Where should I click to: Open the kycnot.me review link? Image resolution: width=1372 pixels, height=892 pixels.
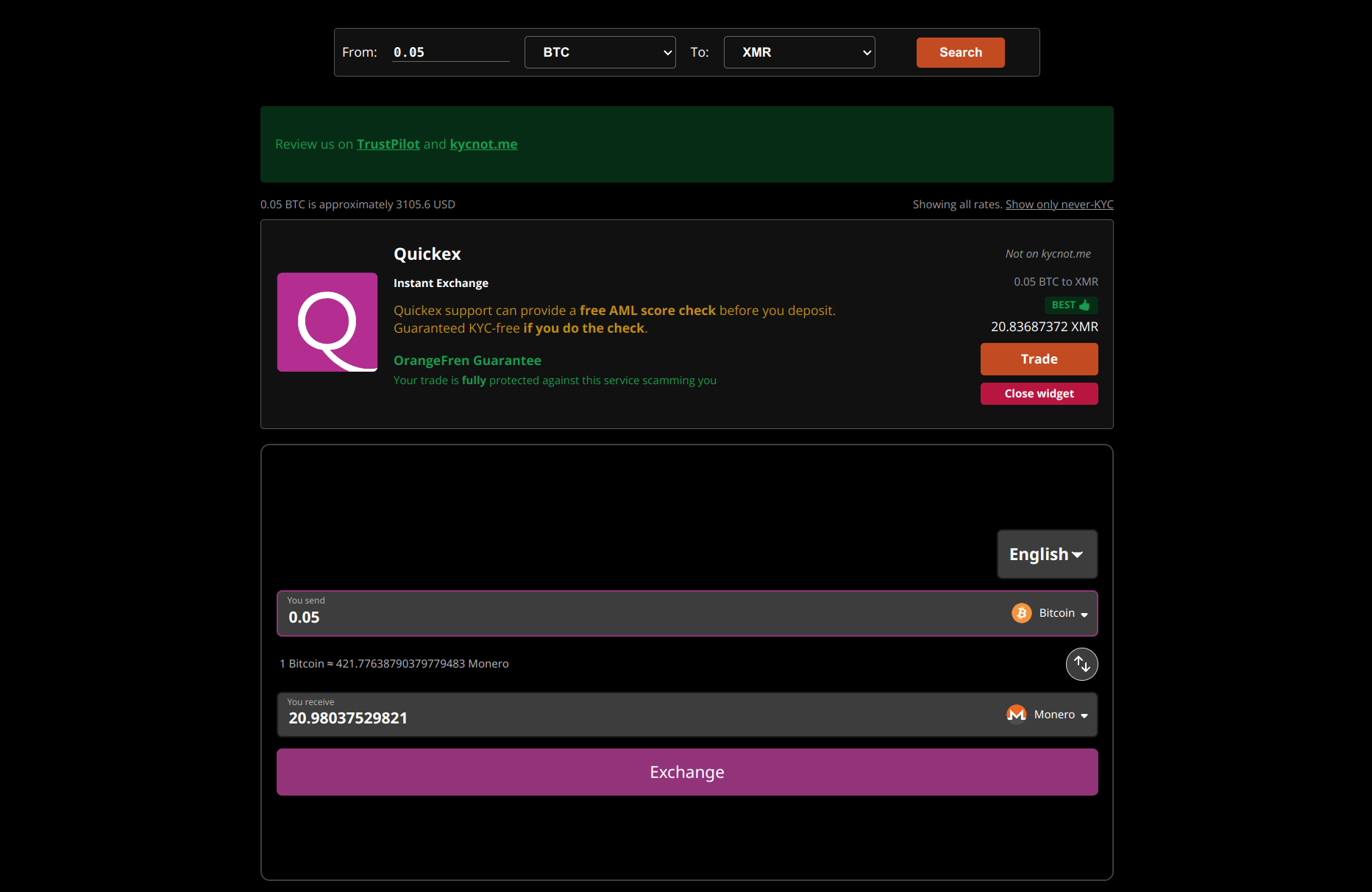483,144
